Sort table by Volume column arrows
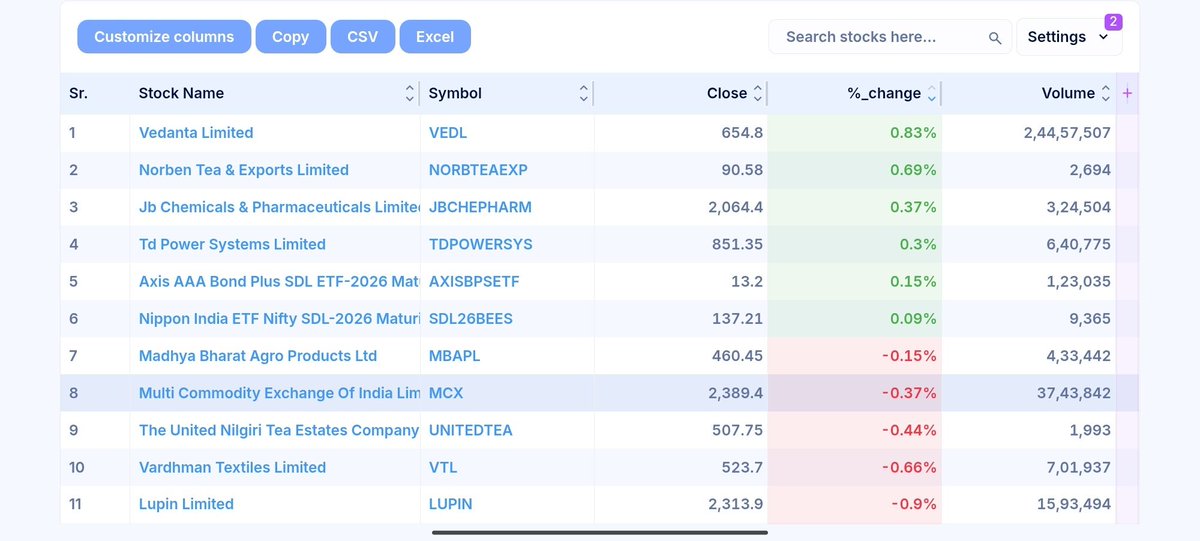The width and height of the screenshot is (1200, 541). pyautogui.click(x=1106, y=93)
